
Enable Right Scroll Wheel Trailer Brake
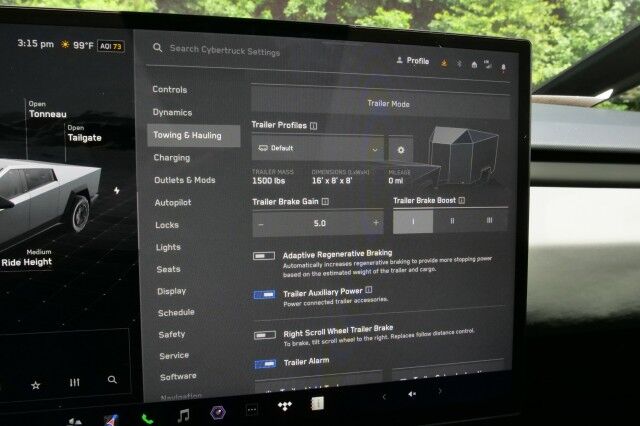click(265, 335)
